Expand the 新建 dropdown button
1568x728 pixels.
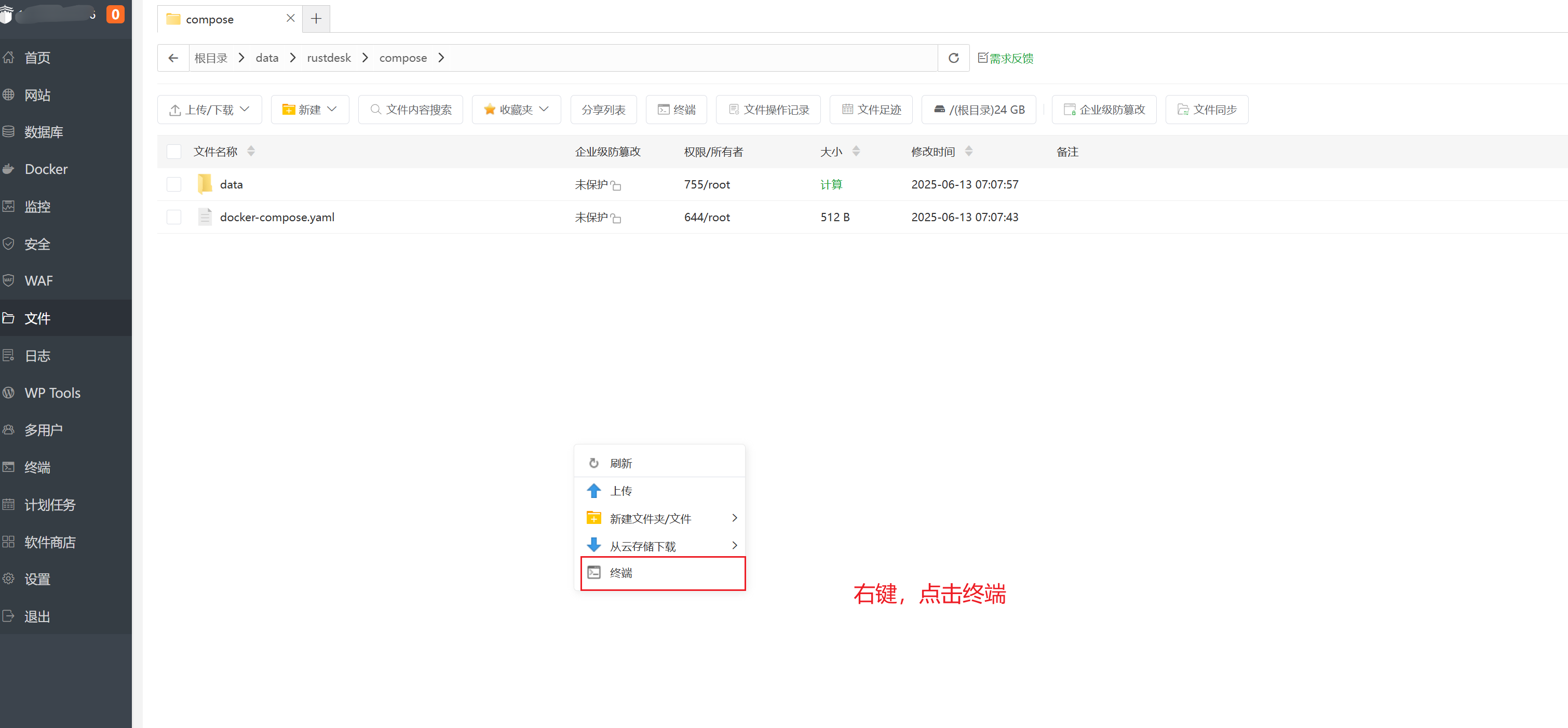(310, 110)
